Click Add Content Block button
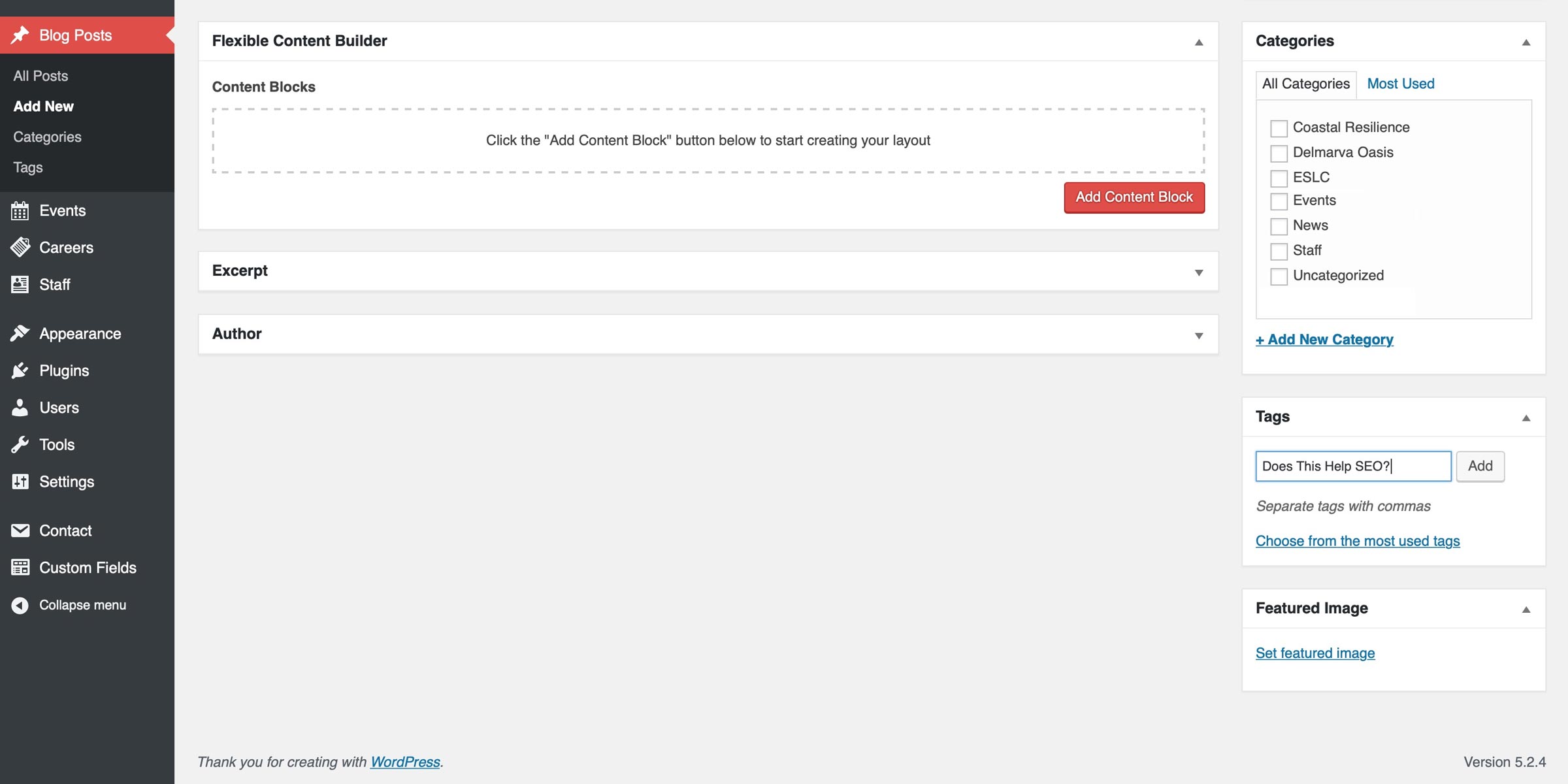Screen dimensions: 1568x784 (x=1134, y=197)
